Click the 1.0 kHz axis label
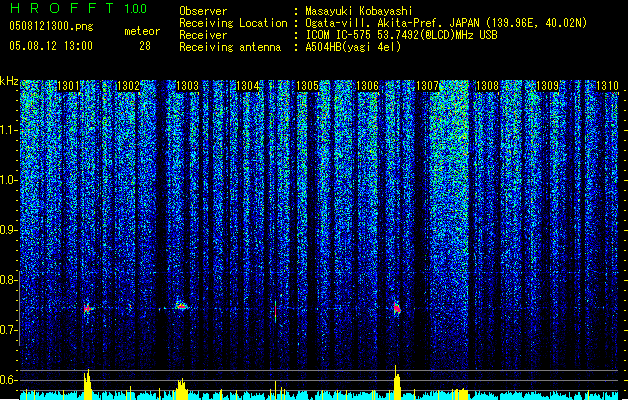Viewport: 629px width, 400px height. click(x=8, y=180)
